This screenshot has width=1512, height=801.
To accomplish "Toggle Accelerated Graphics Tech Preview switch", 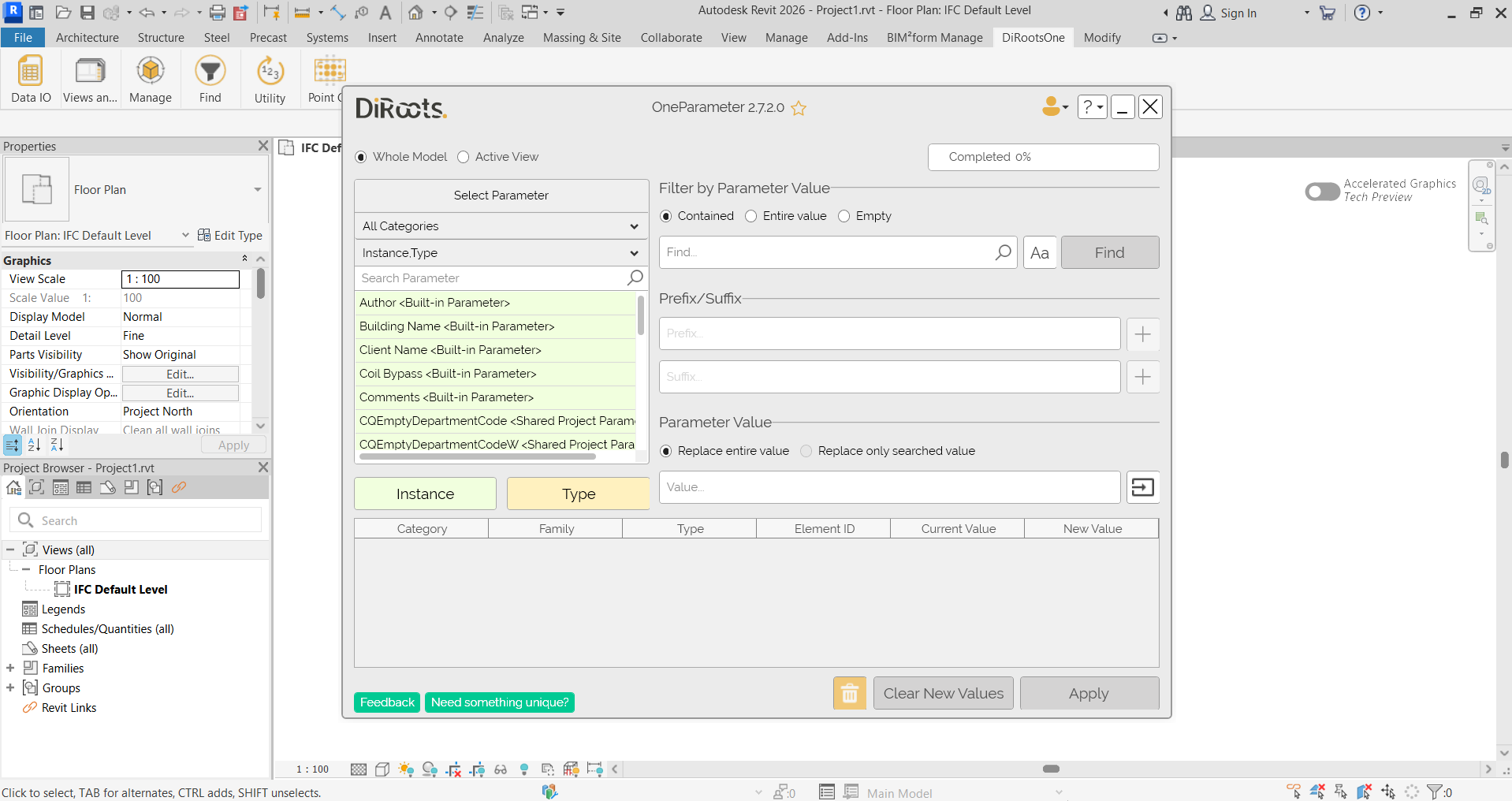I will click(x=1322, y=191).
